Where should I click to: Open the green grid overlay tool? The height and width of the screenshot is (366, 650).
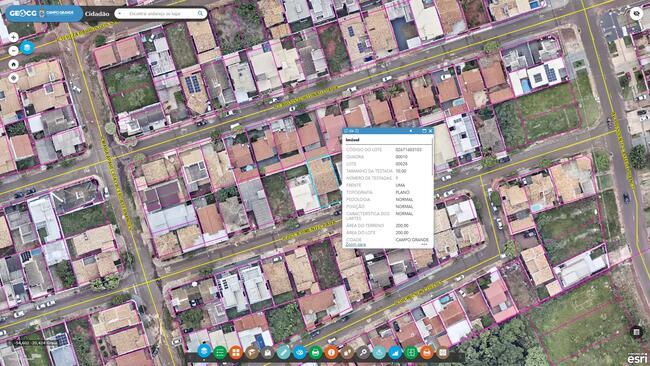[x=411, y=352]
